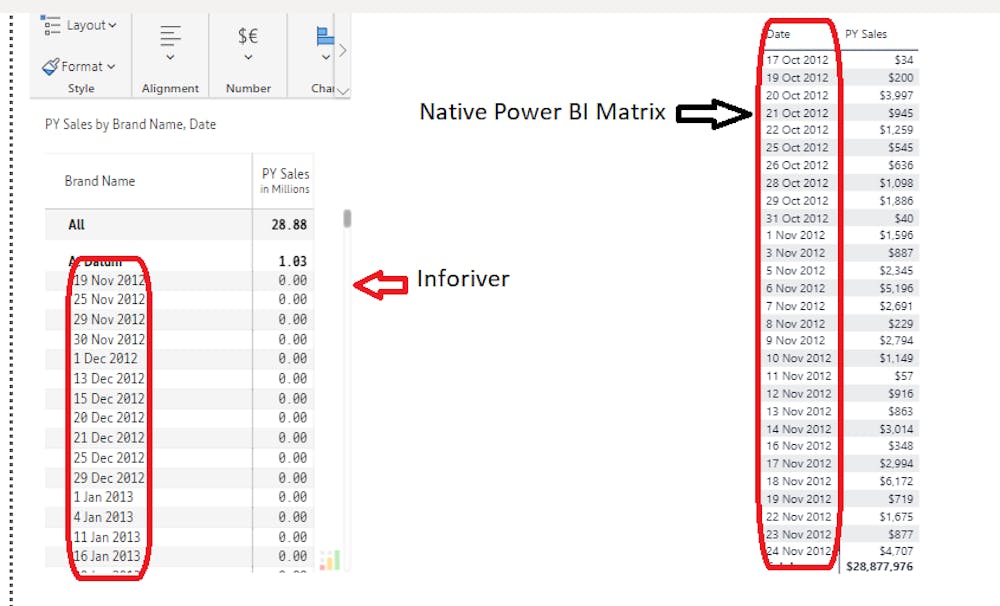Click the Layout grid icon

50,26
